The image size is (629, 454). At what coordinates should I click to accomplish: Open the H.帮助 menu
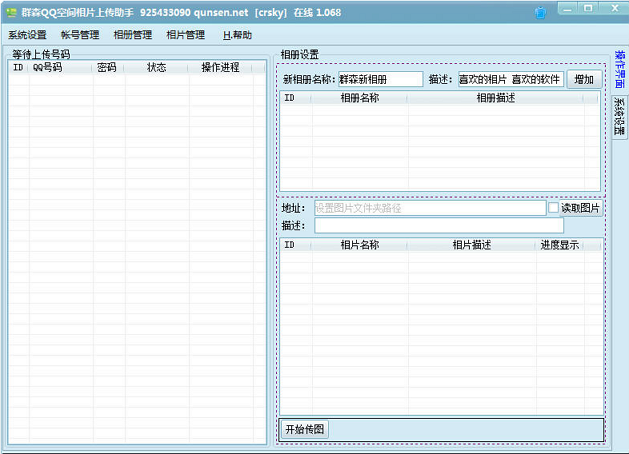237,35
